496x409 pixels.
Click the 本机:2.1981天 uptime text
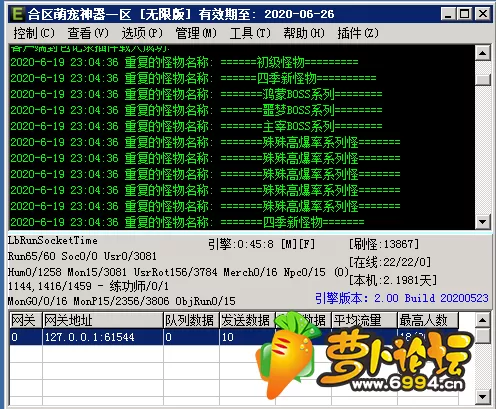click(x=393, y=280)
